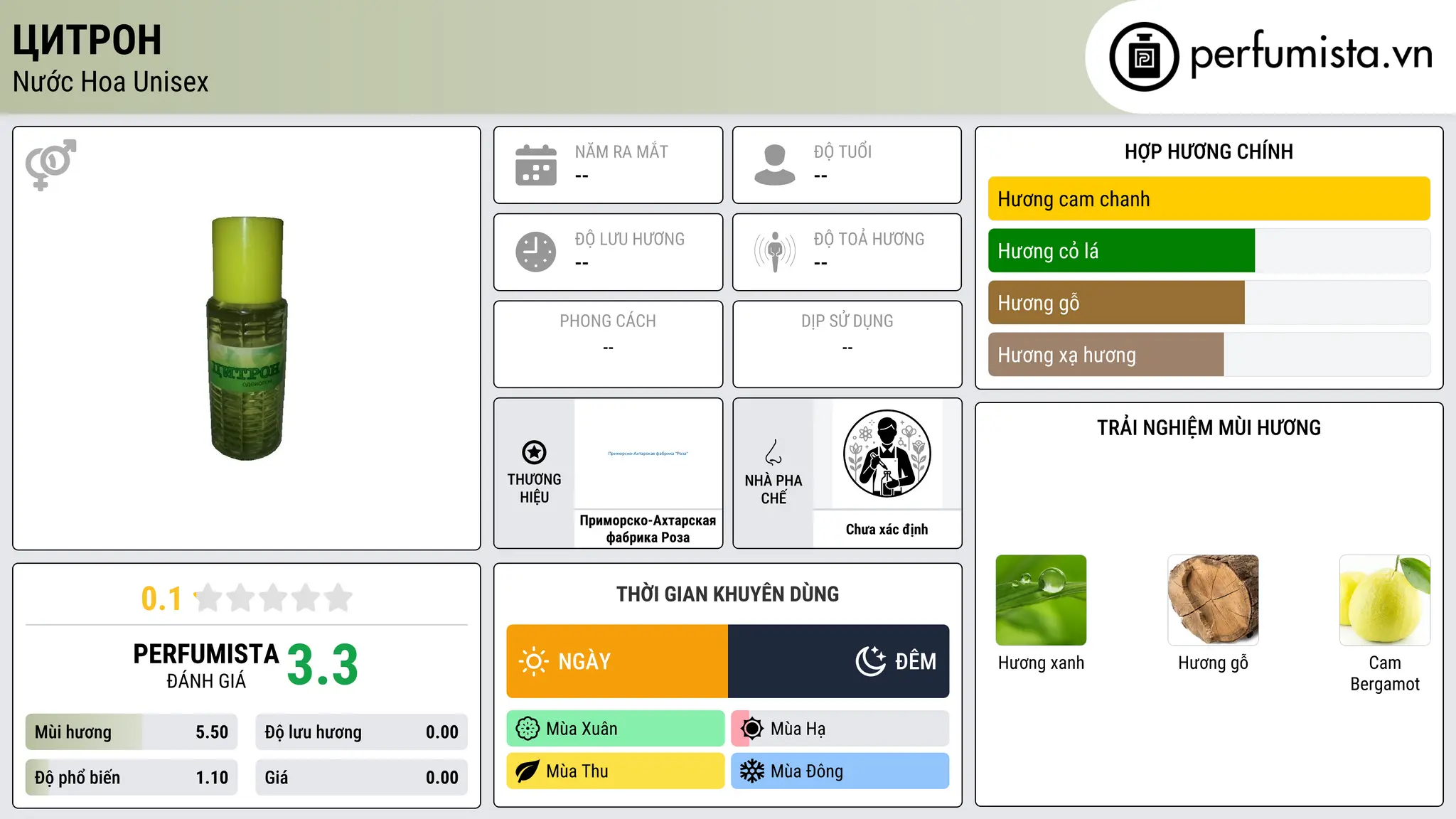Click the Dịp sử dụng info card

pyautogui.click(x=847, y=344)
